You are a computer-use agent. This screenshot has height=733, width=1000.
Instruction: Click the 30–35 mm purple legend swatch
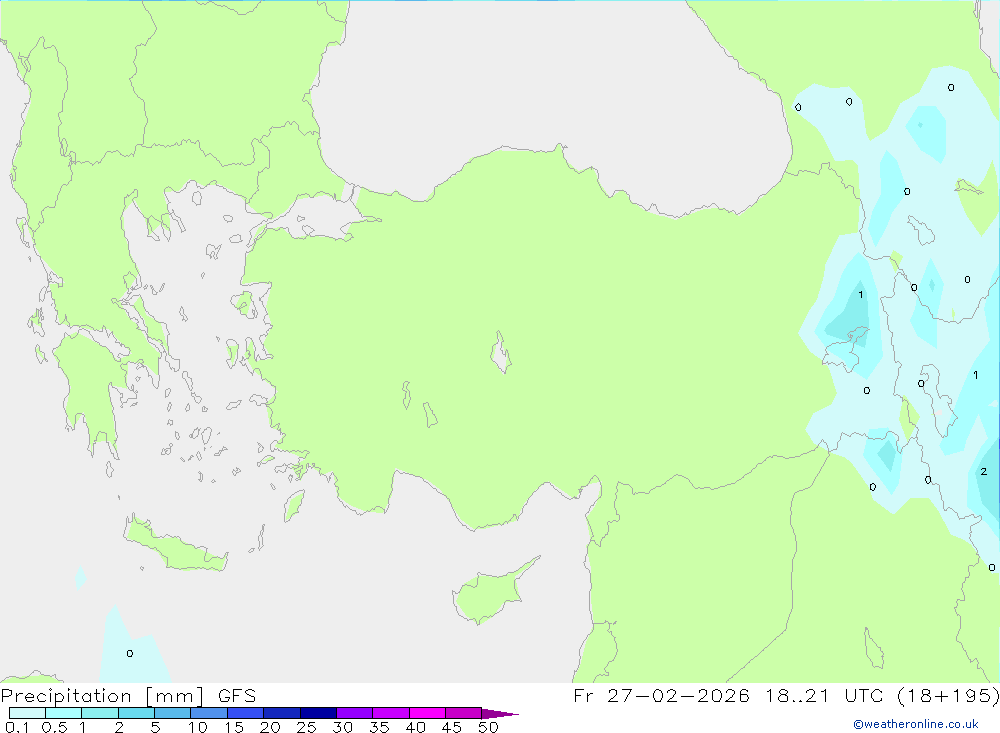click(x=355, y=713)
